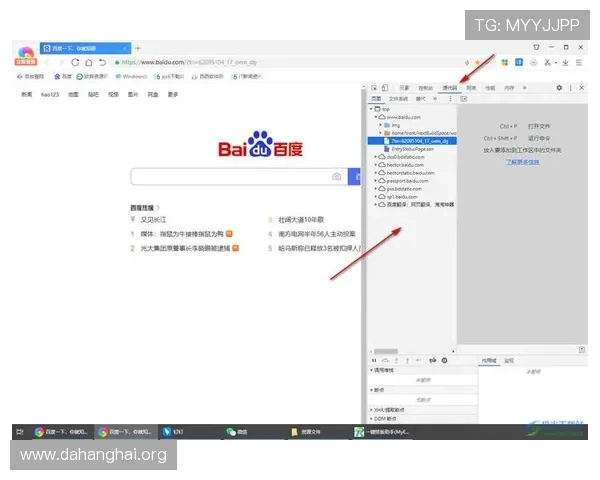The height and width of the screenshot is (480, 600).
Task: Select the Watch tab next to Scope
Action: [x=509, y=361]
